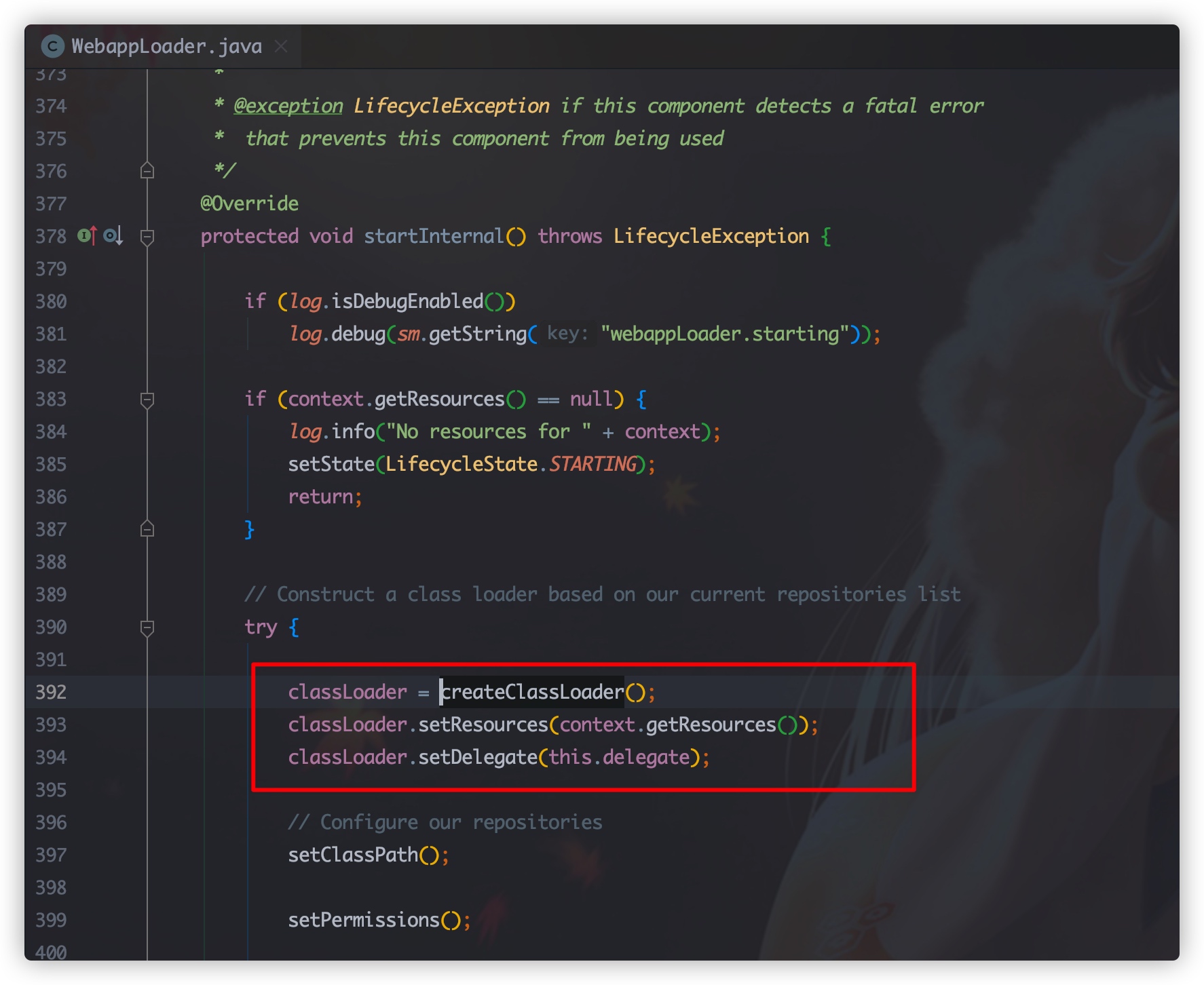
Task: Close the WebappLoader.java tab
Action: pyautogui.click(x=281, y=46)
